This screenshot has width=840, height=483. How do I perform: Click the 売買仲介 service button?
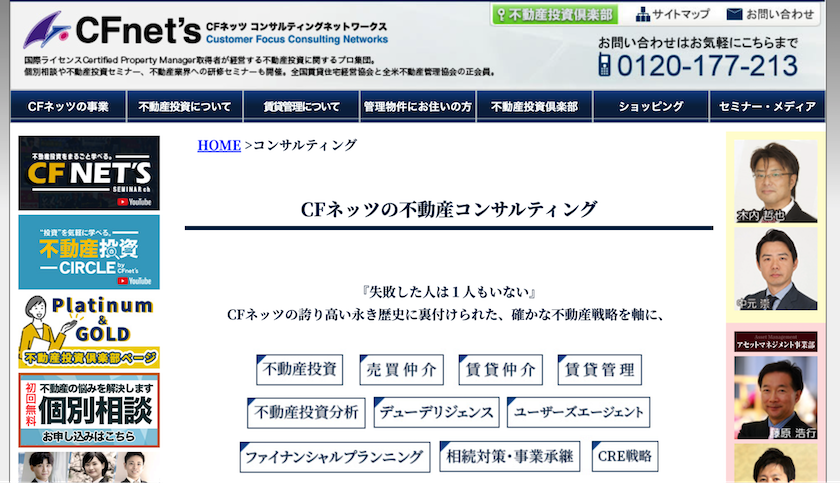pyautogui.click(x=400, y=370)
